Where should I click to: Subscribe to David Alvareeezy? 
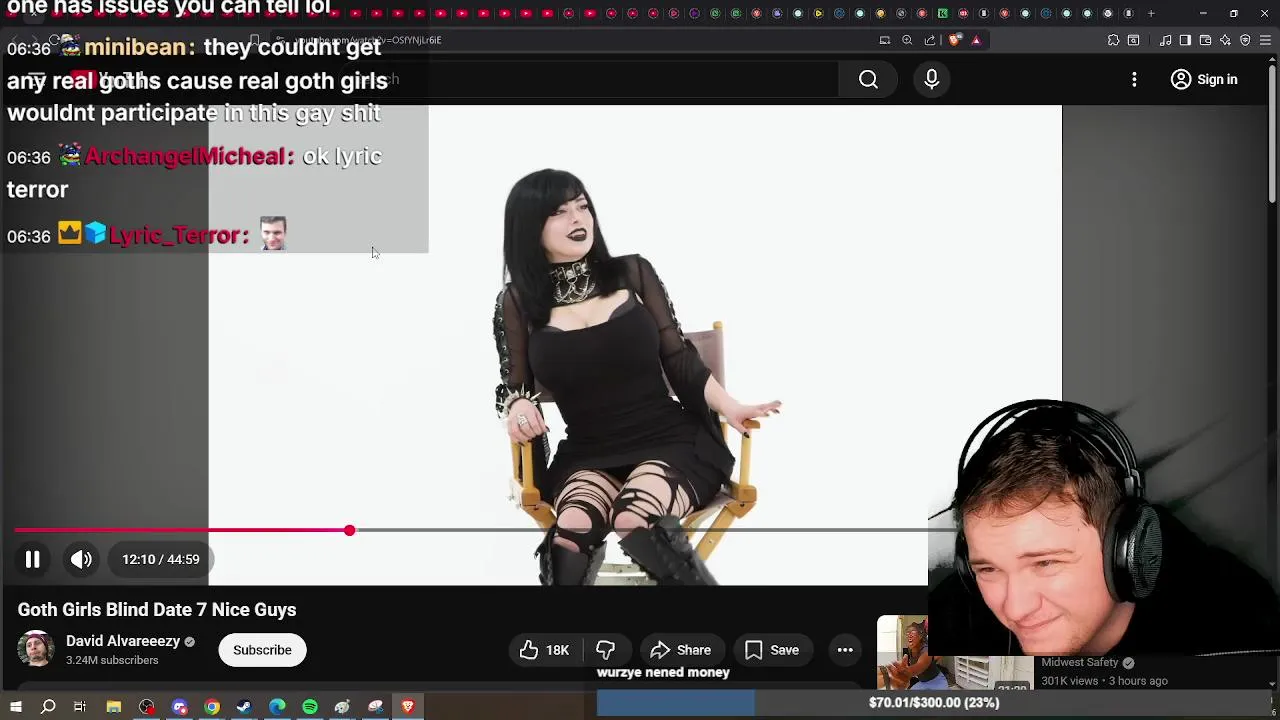262,650
